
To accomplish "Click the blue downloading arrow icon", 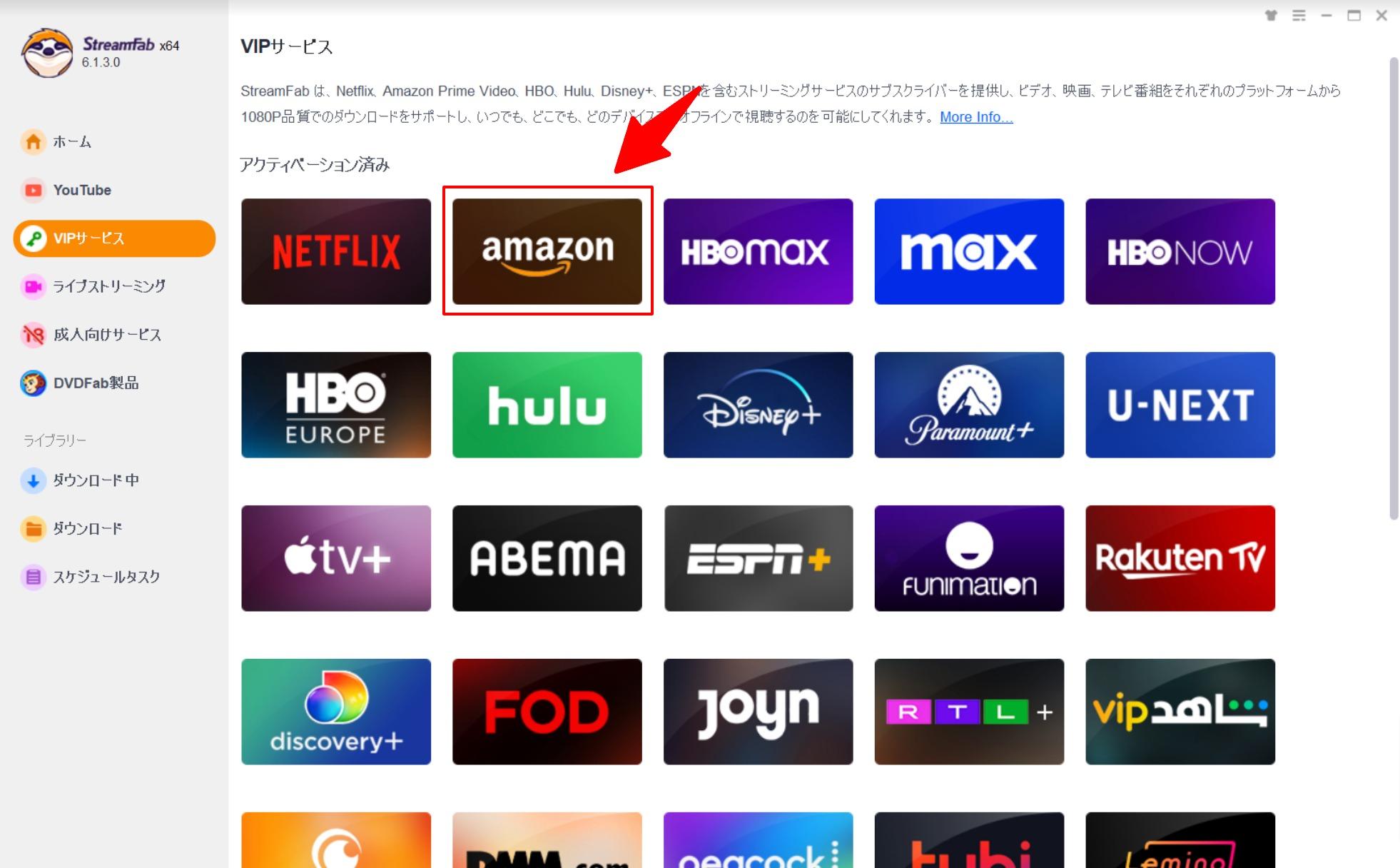I will pyautogui.click(x=33, y=480).
